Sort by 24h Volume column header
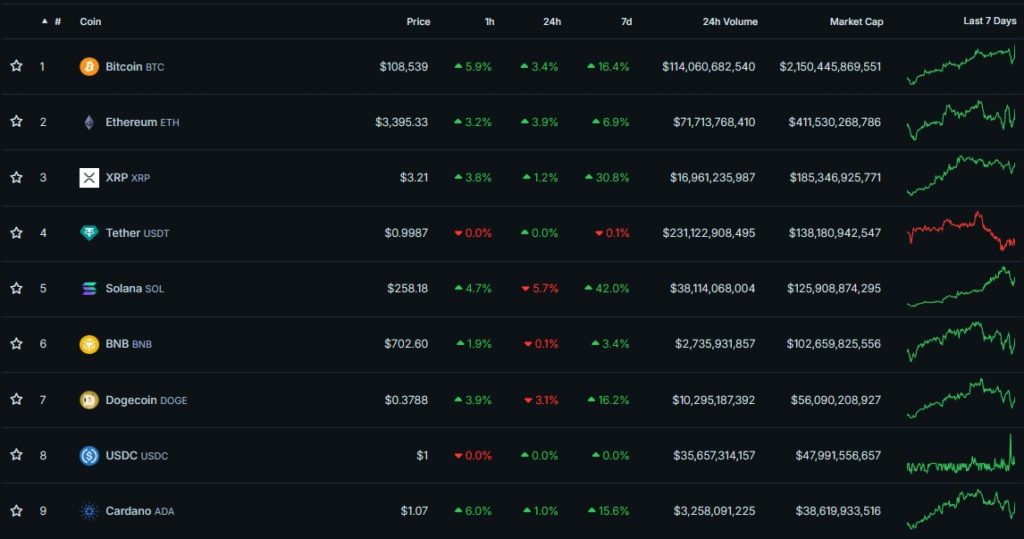 (x=730, y=22)
